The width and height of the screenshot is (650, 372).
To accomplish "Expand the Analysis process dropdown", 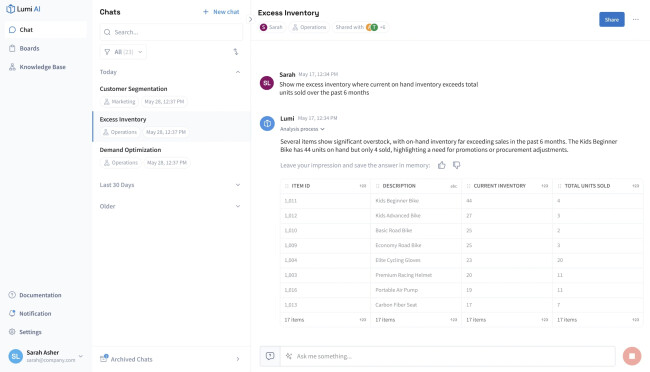I will (302, 129).
